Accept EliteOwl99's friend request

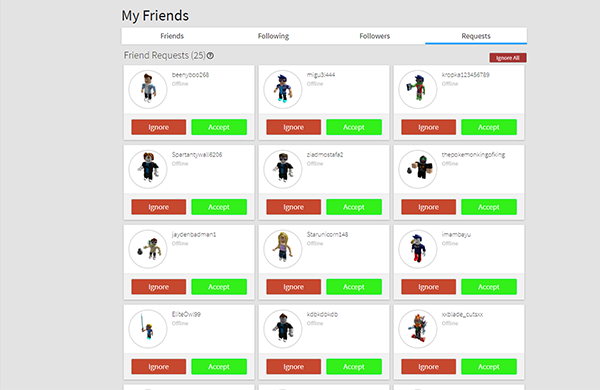pyautogui.click(x=219, y=367)
